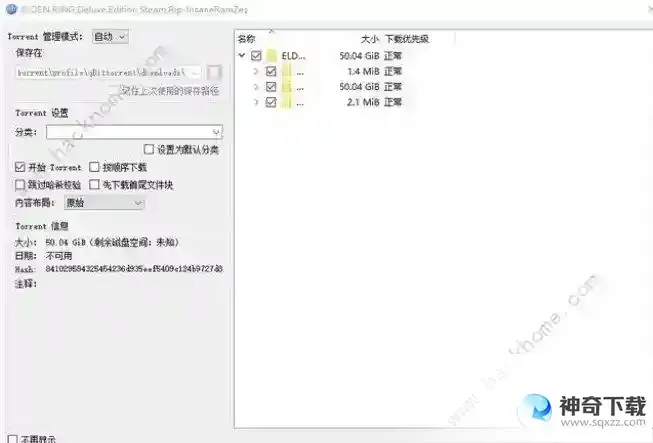This screenshot has width=653, height=443.
Task: Open the Torrent 管理模式 dropdown showing 自动
Action: (x=110, y=37)
